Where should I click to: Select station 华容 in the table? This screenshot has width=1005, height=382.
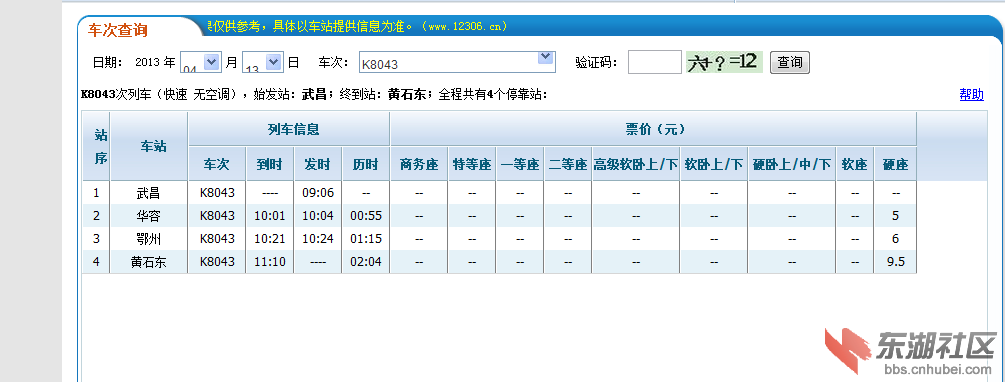[x=148, y=216]
